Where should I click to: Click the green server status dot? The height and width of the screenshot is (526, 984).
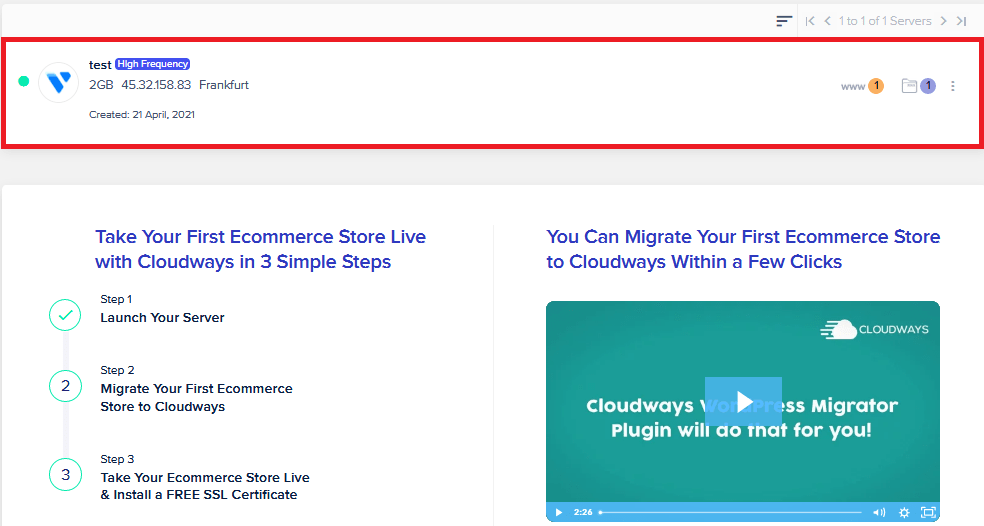tap(24, 81)
